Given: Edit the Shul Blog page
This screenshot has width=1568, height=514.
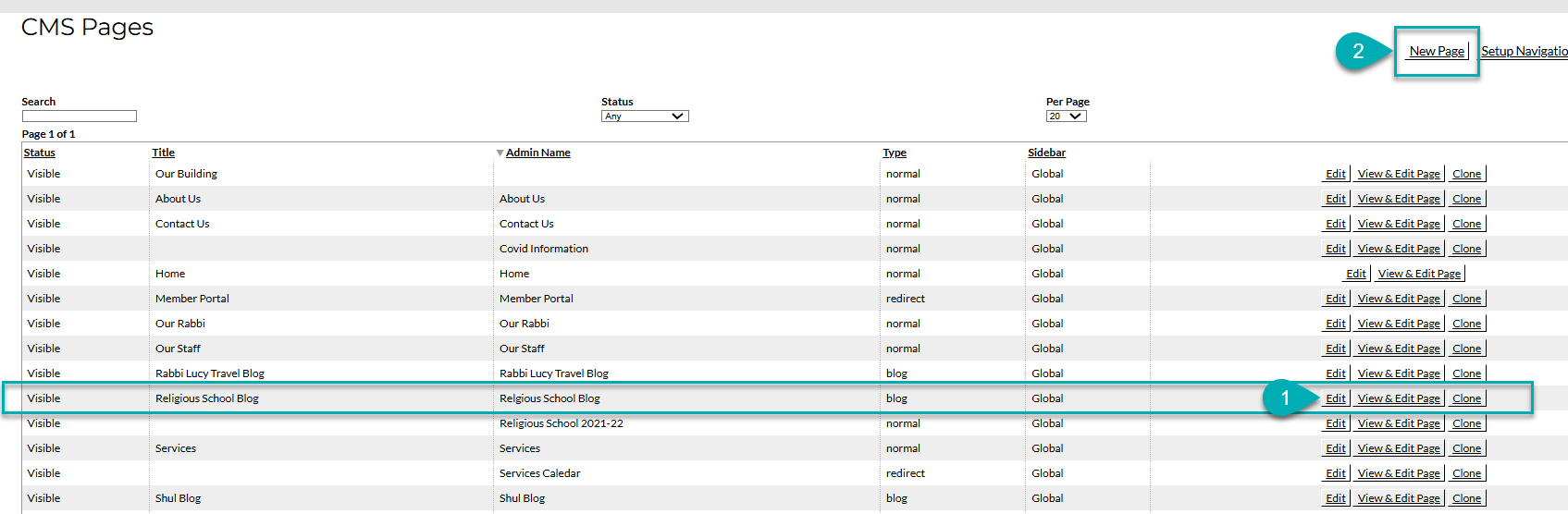Looking at the screenshot, I should [1335, 498].
